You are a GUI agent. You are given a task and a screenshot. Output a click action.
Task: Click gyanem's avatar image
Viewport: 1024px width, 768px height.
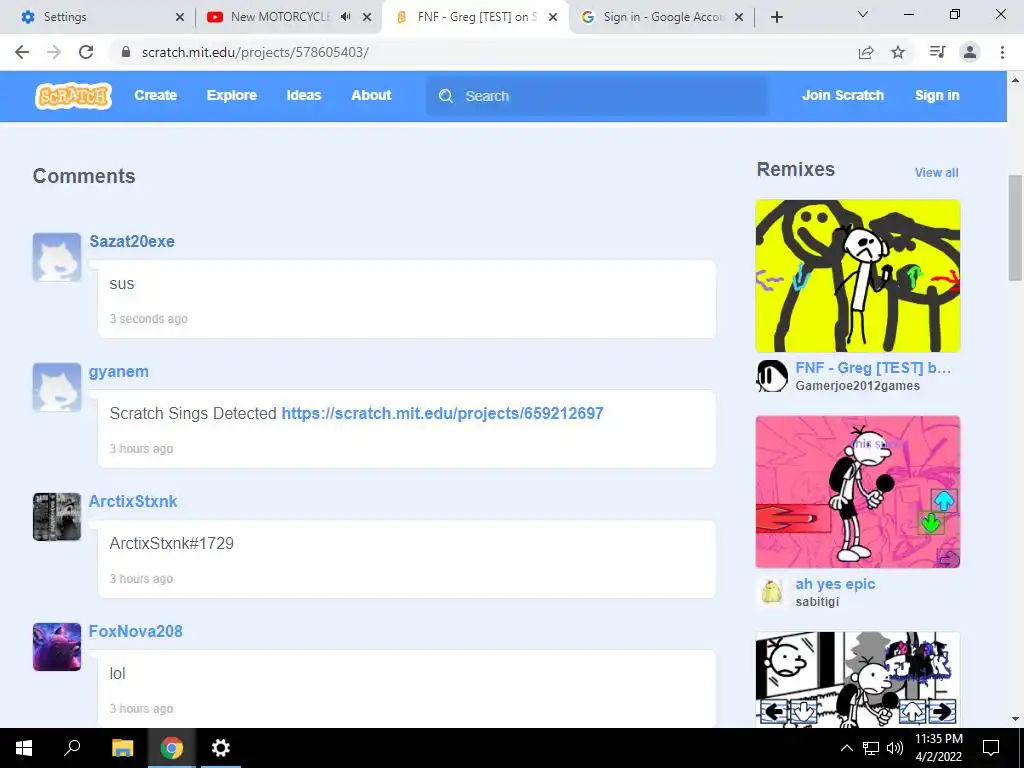pos(57,387)
